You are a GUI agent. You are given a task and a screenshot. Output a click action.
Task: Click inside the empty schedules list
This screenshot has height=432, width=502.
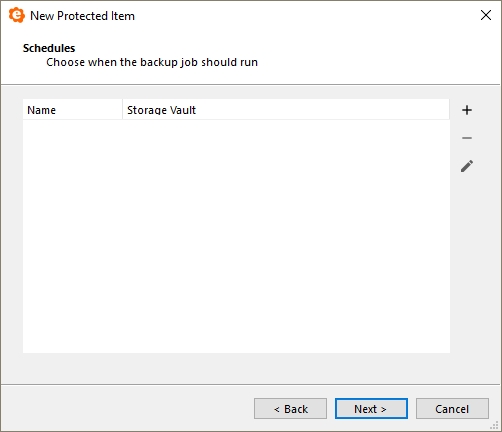tap(236, 236)
